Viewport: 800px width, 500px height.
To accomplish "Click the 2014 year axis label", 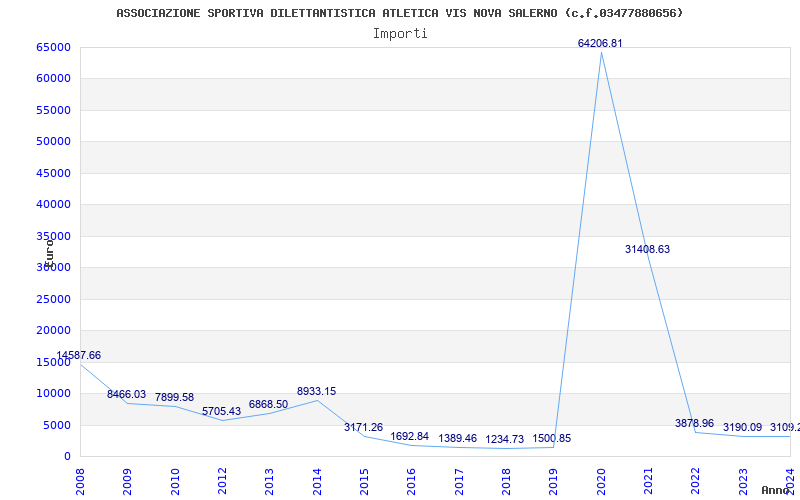I will (x=317, y=482).
